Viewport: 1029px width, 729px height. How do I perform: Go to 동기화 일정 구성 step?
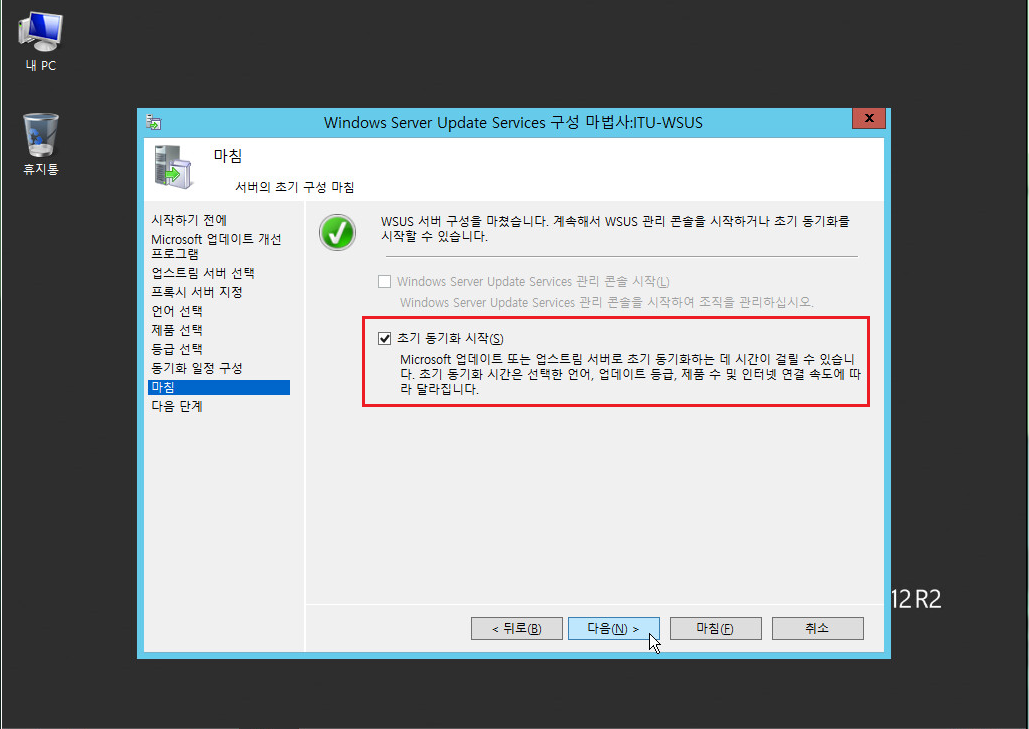tap(197, 368)
